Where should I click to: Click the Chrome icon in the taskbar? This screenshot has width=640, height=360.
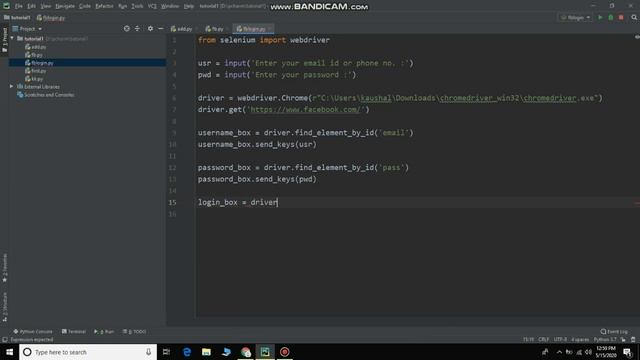[x=245, y=352]
